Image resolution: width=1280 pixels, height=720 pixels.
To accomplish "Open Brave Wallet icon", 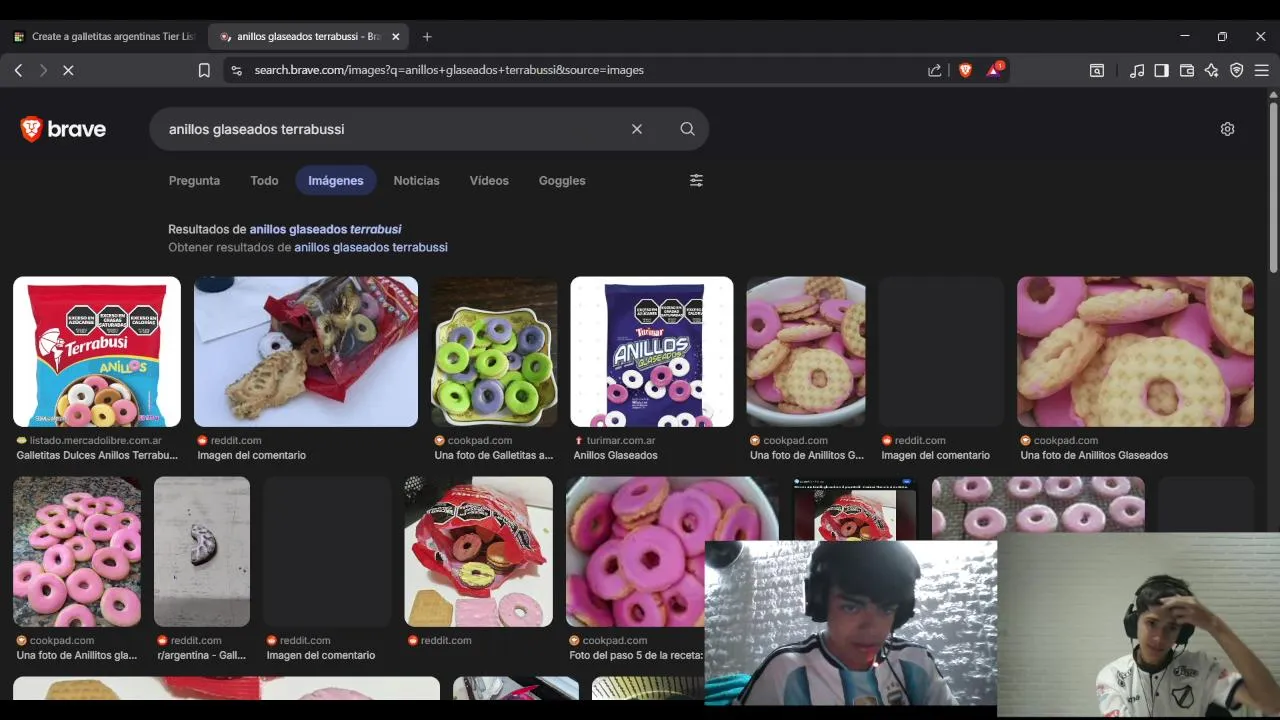I will 1187,70.
